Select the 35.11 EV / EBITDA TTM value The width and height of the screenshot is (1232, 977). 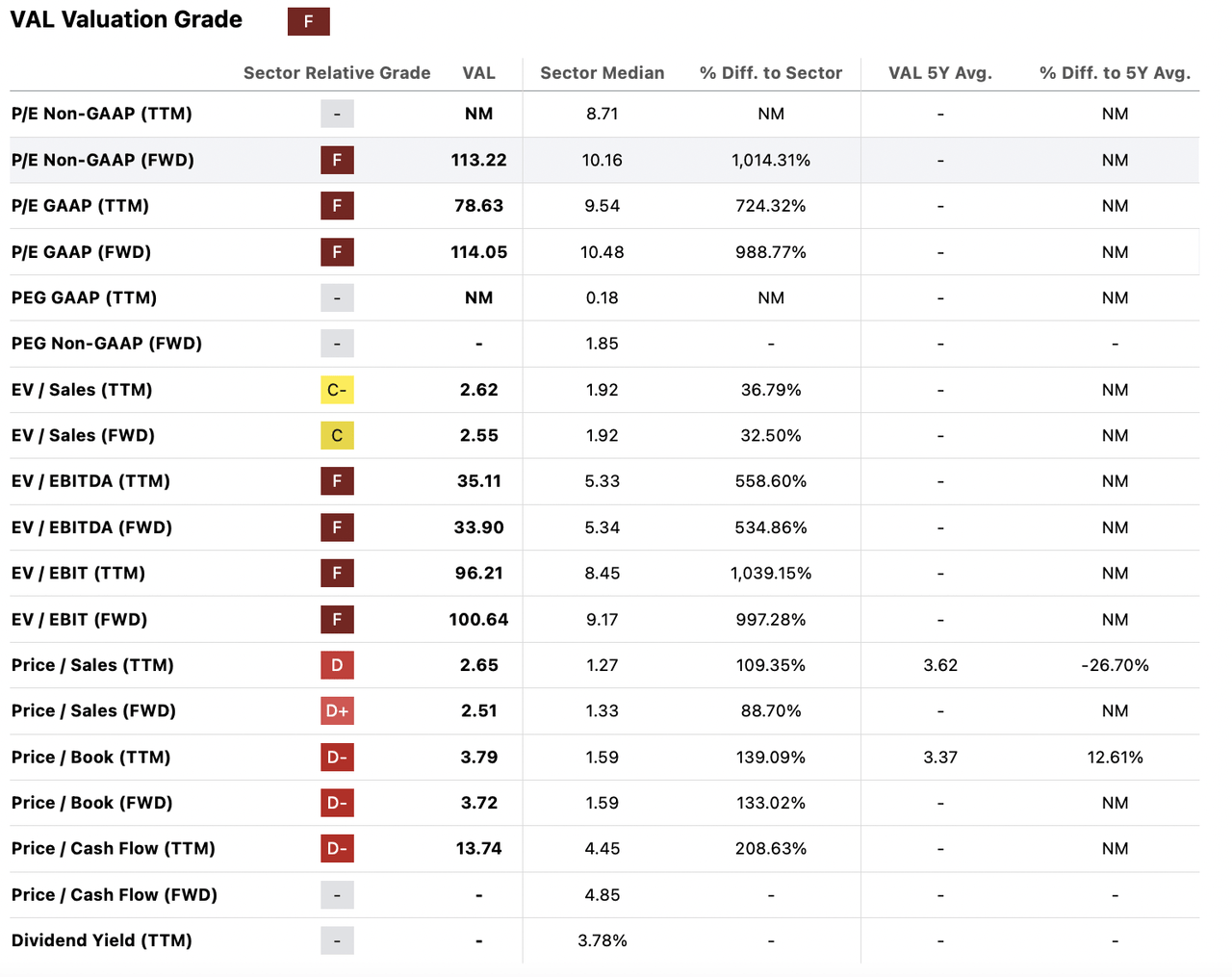tap(478, 481)
